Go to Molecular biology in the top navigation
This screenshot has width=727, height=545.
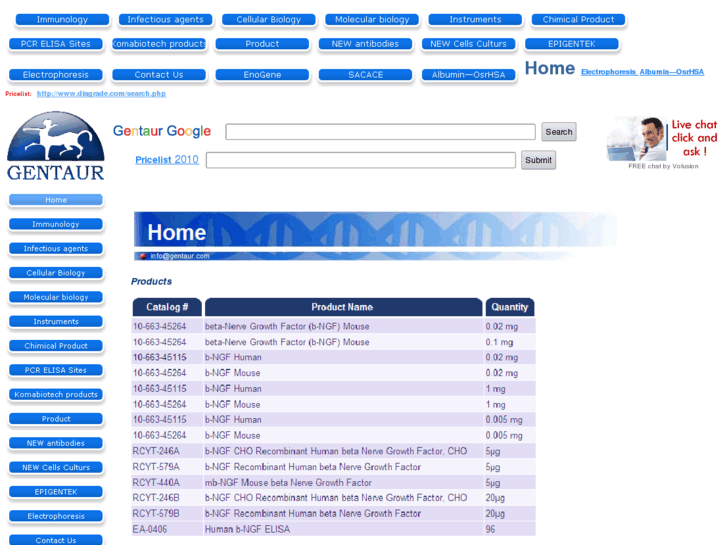pos(372,19)
